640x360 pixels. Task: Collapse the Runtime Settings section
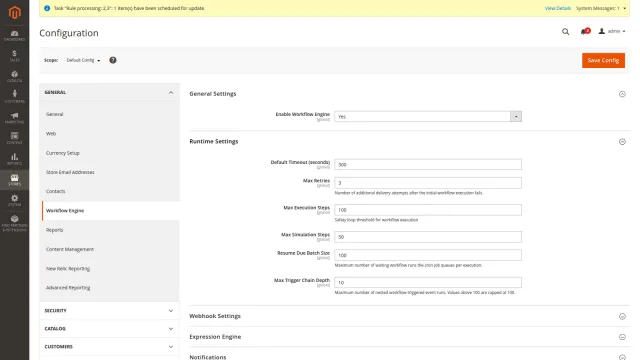622,142
